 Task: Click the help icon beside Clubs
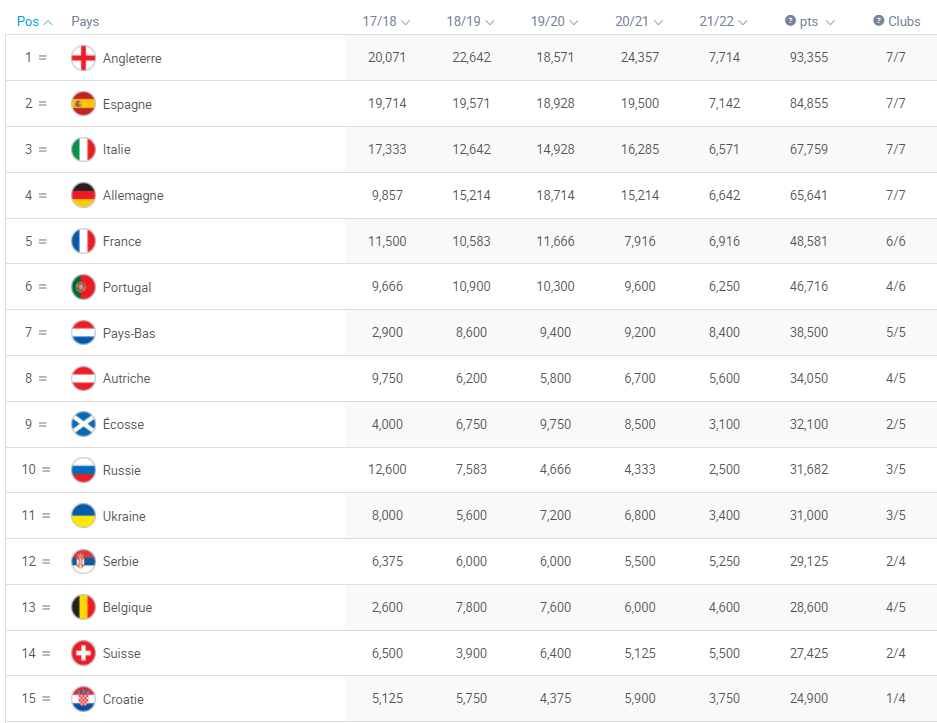pos(878,21)
